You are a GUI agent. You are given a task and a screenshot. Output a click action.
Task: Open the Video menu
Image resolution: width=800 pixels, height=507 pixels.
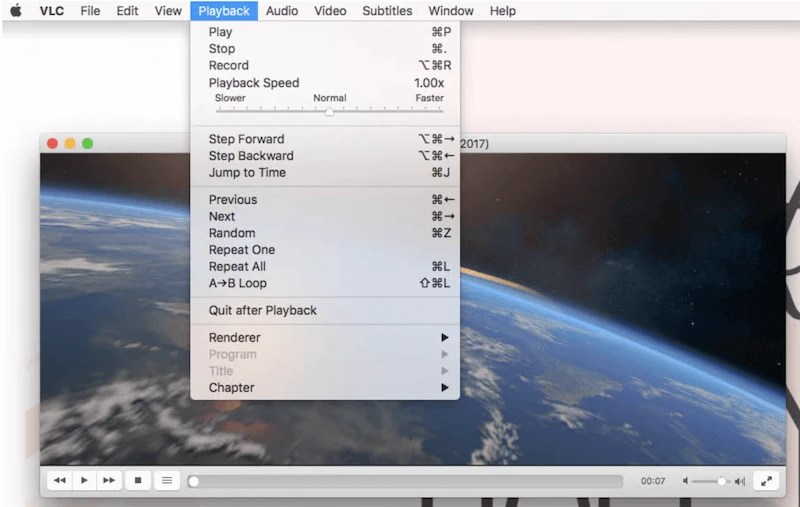tap(330, 11)
